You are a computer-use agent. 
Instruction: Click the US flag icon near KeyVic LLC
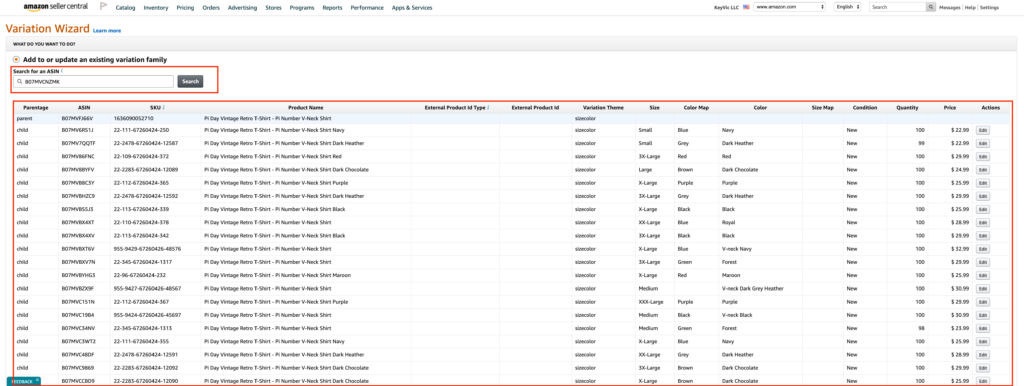pos(746,7)
